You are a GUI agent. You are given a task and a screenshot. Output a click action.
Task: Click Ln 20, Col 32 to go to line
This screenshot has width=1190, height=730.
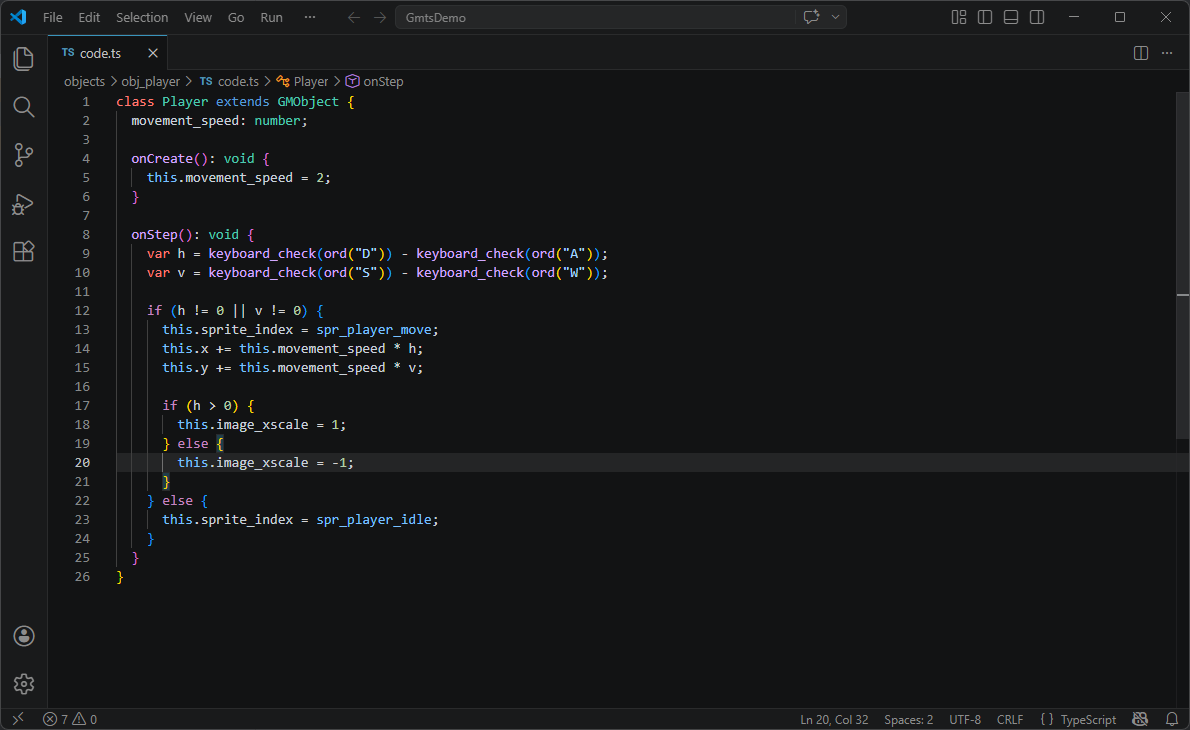point(833,719)
